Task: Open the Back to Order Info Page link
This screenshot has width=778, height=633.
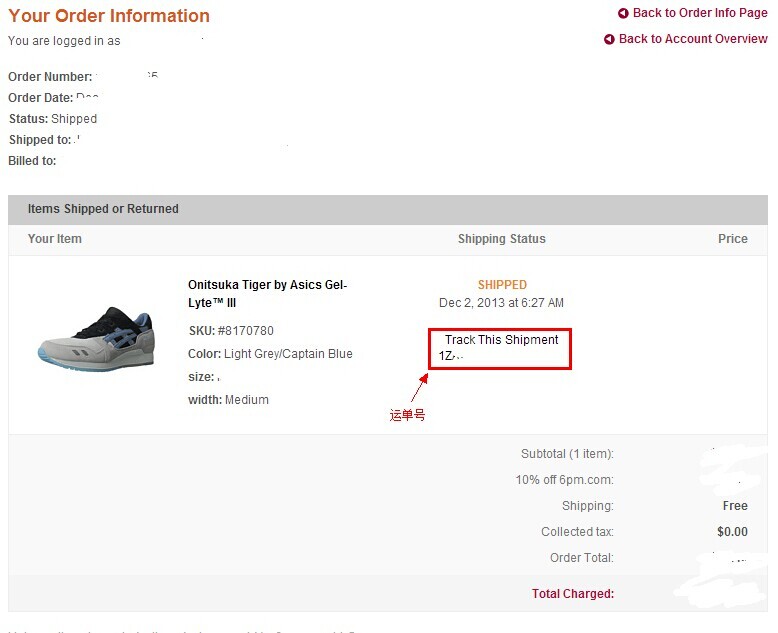Action: coord(700,13)
